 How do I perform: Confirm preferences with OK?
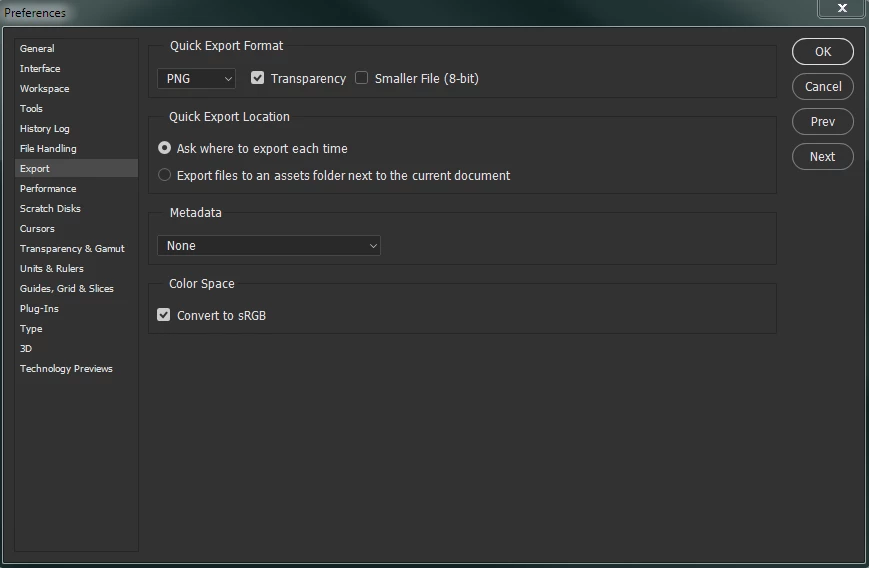pyautogui.click(x=822, y=52)
